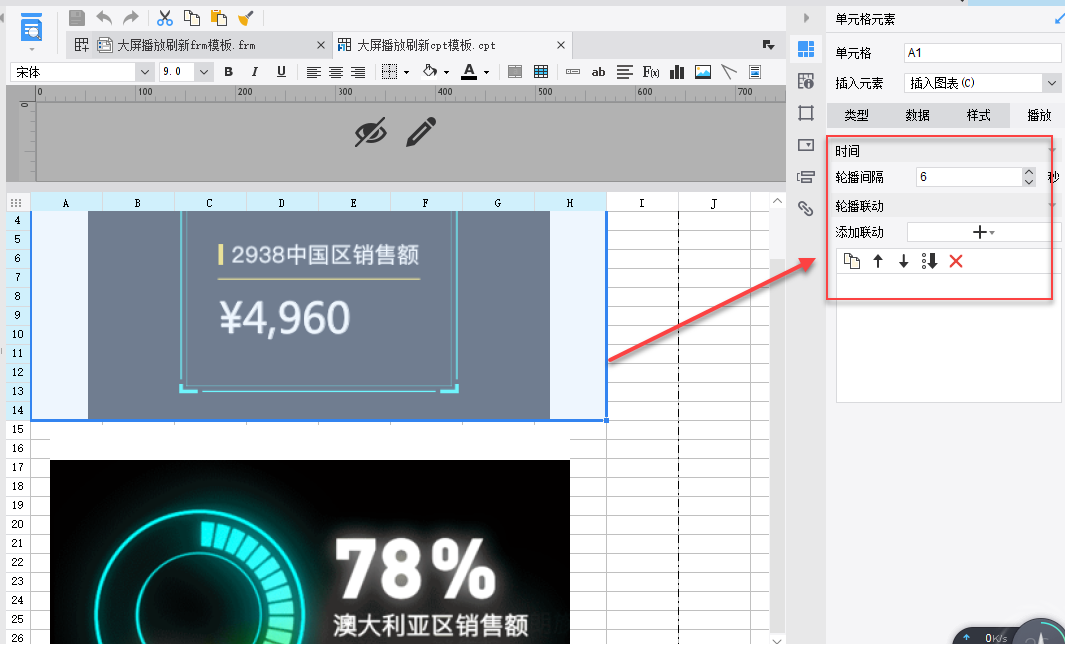
Task: Open fill color dropdown arrow
Action: coord(446,73)
